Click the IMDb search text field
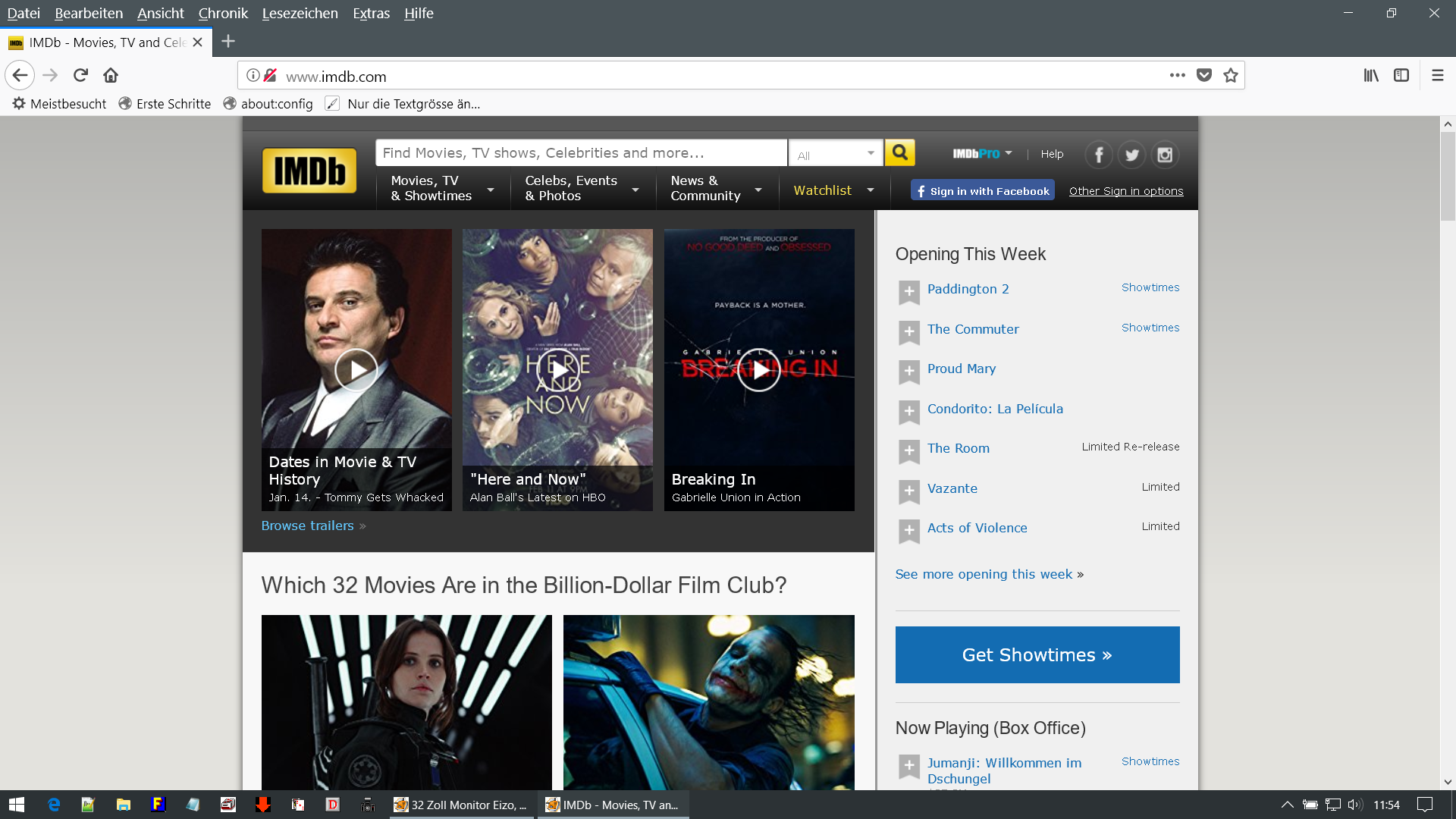The image size is (1456, 819). pyautogui.click(x=581, y=152)
